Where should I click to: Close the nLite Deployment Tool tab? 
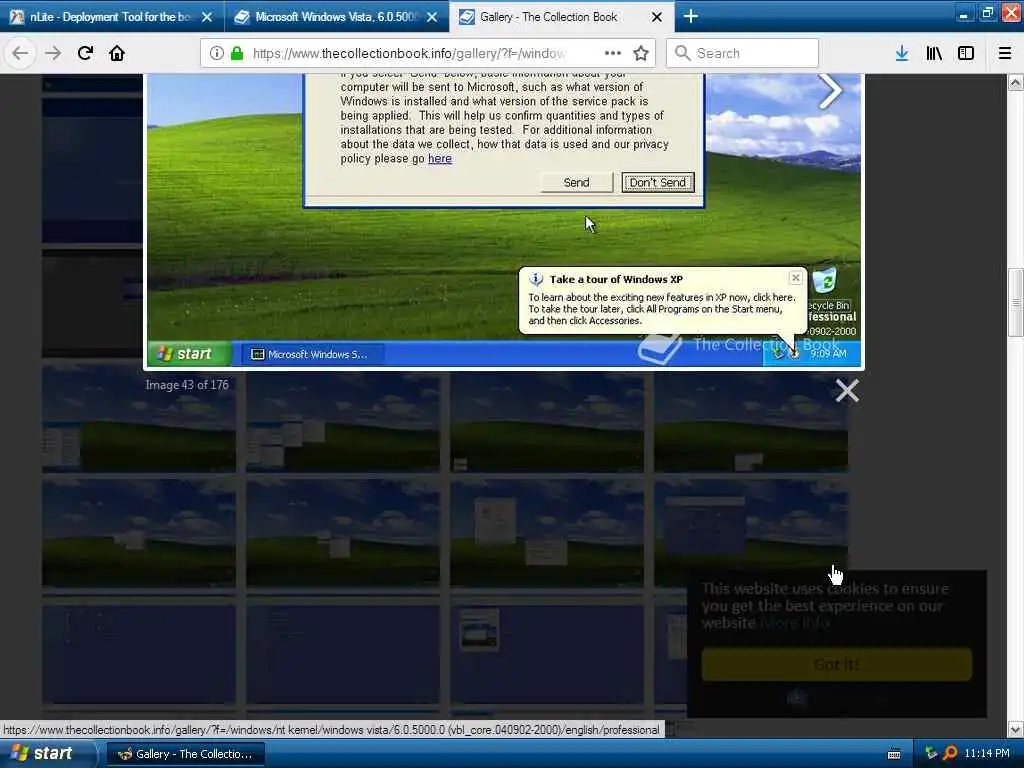[207, 17]
